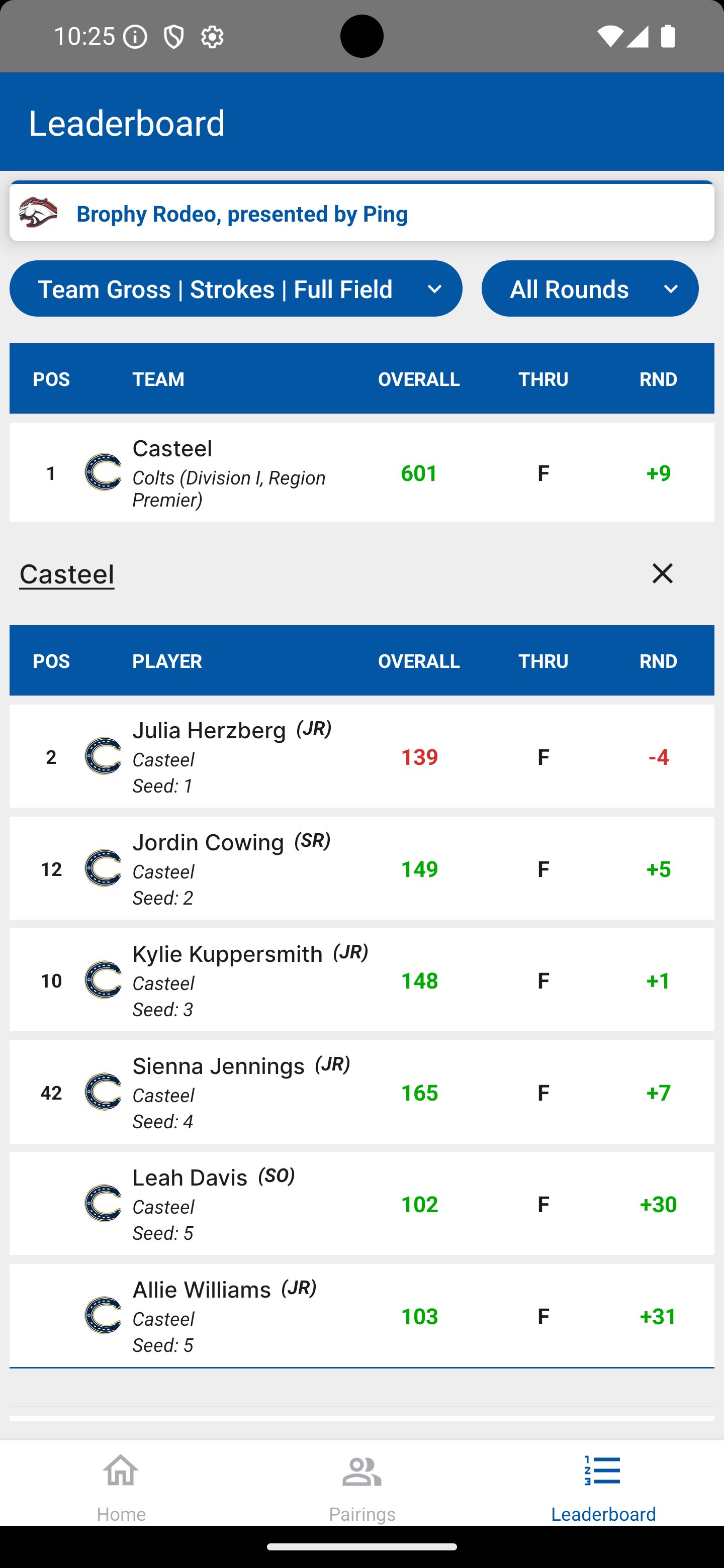724x1568 pixels.
Task: Open the All Rounds dropdown
Action: coord(589,288)
